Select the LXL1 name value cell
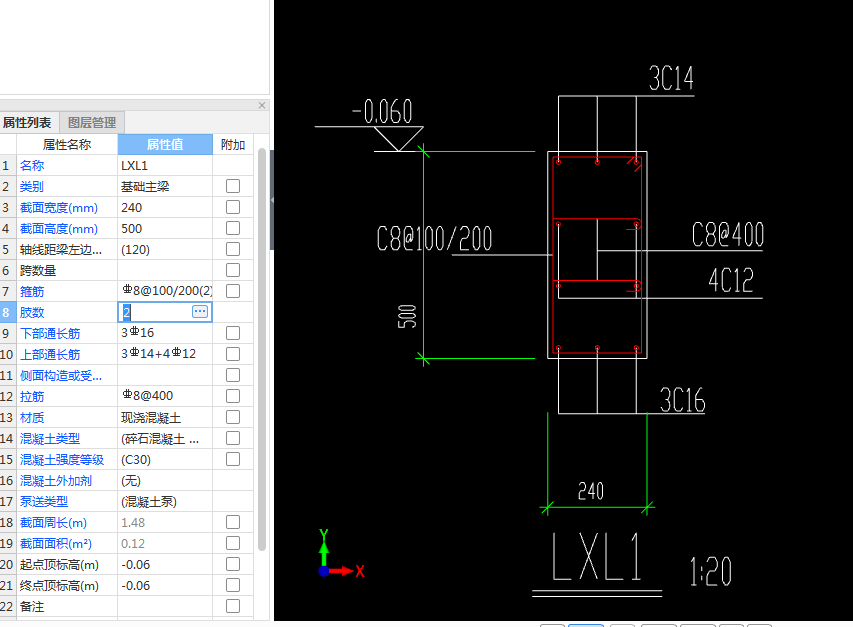 [165, 165]
